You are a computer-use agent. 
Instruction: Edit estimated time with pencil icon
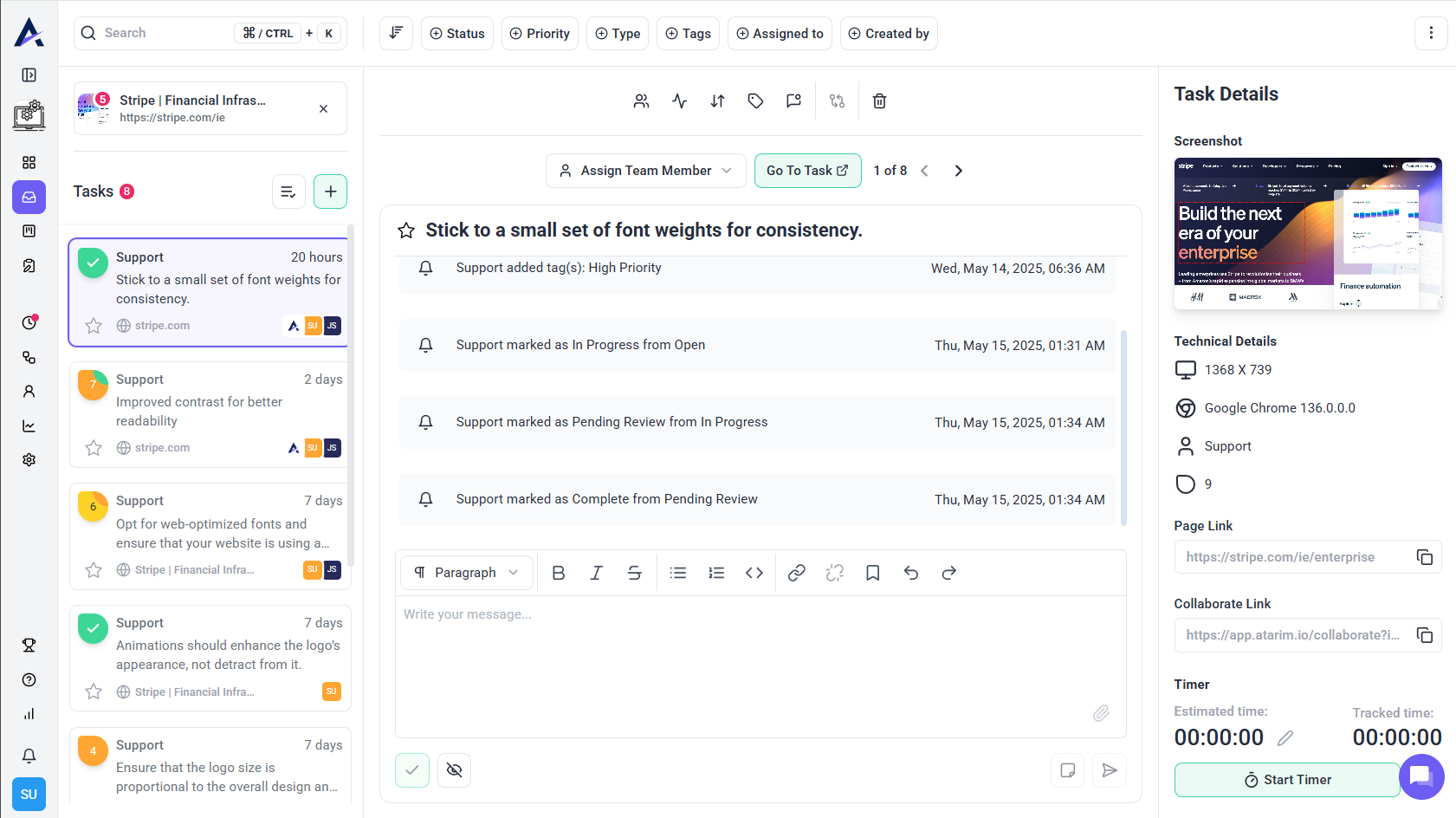pyautogui.click(x=1285, y=738)
